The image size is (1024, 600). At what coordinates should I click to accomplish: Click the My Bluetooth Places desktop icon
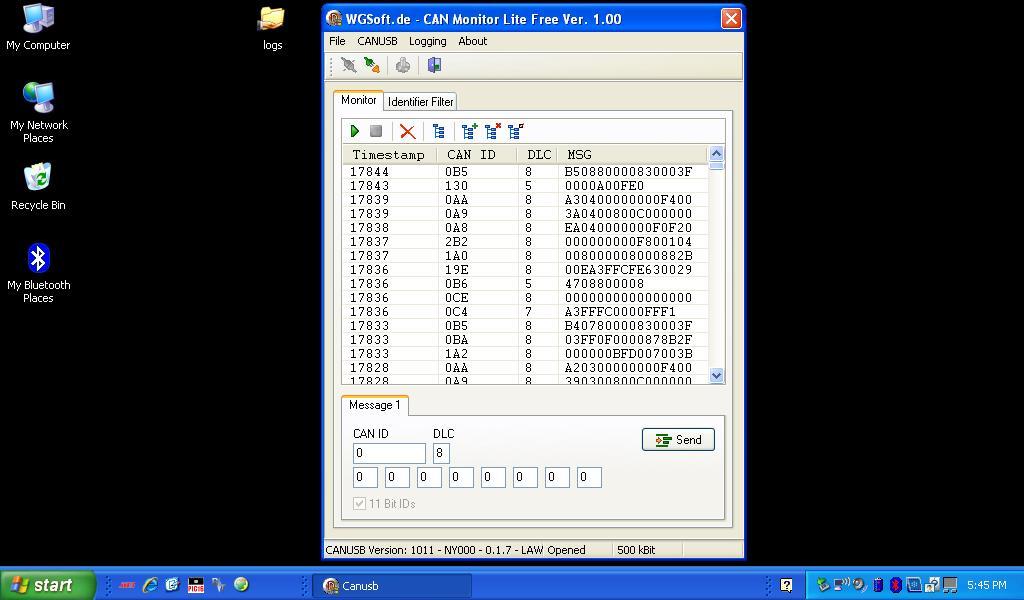coord(39,273)
